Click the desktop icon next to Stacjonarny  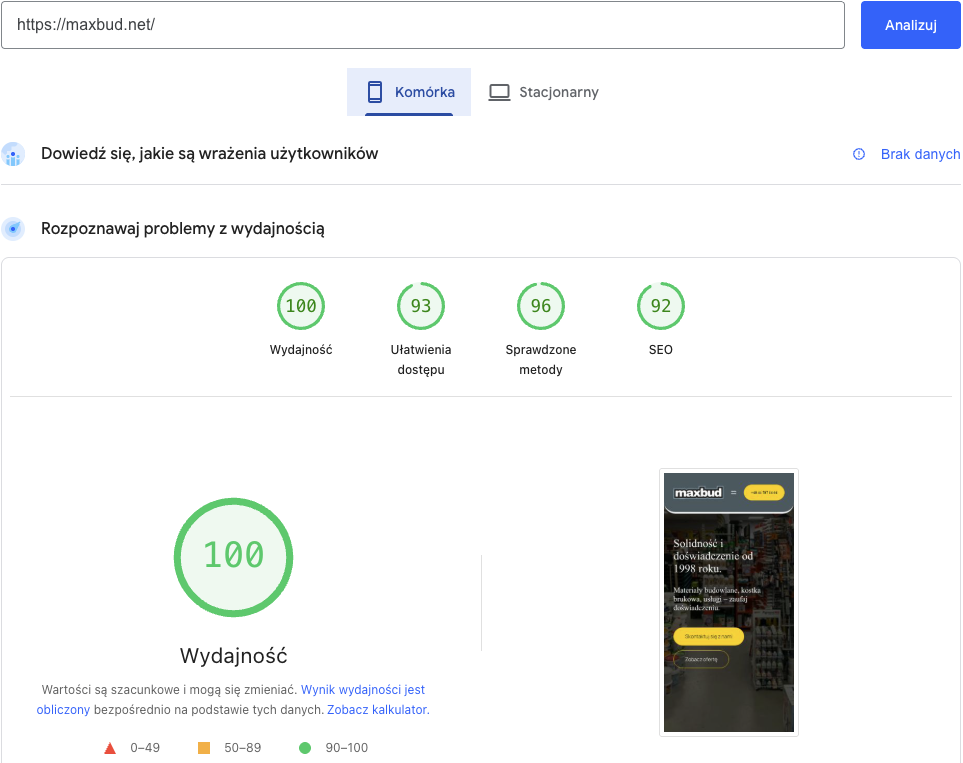pos(498,91)
